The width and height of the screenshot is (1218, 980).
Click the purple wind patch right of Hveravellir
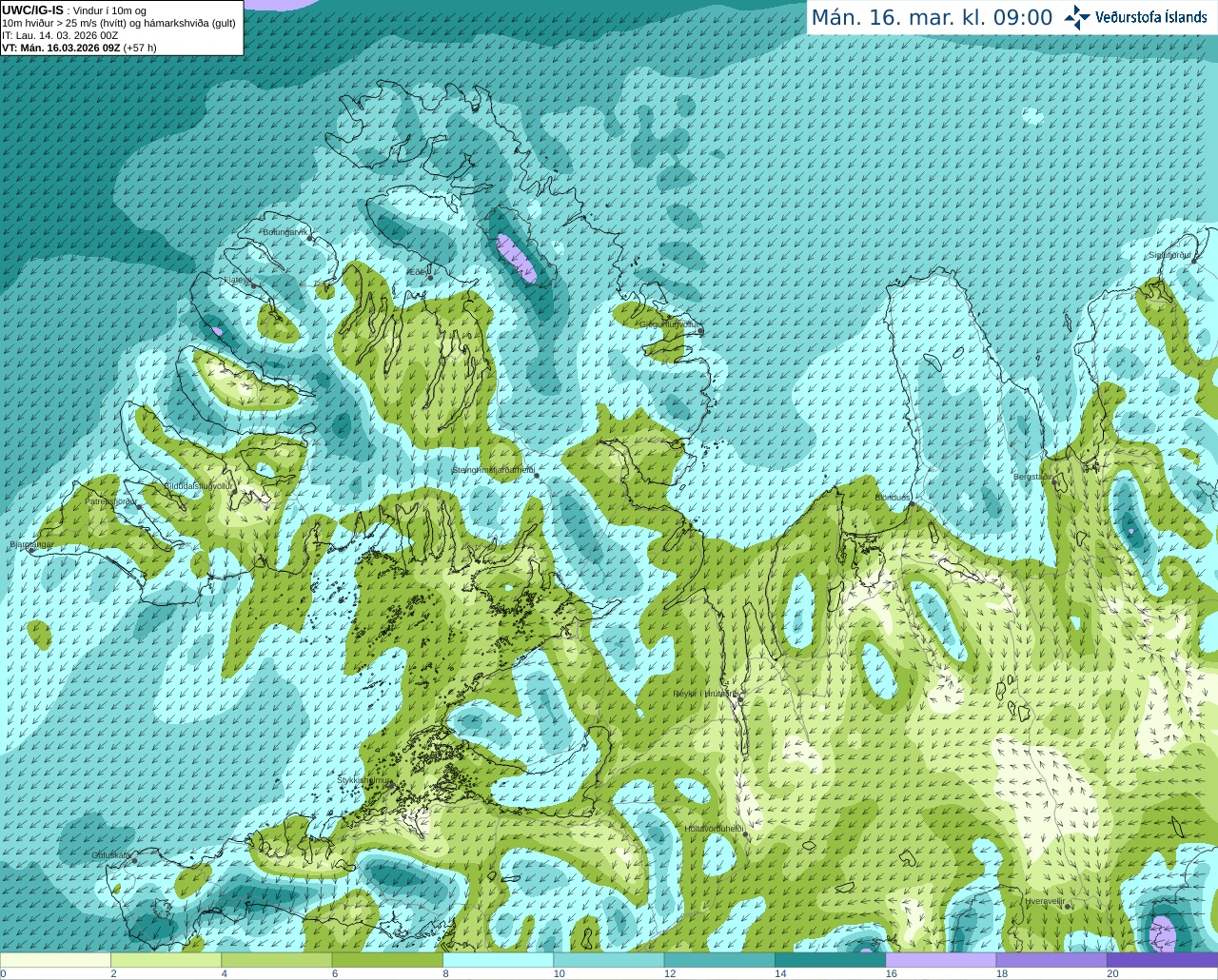tap(1163, 933)
